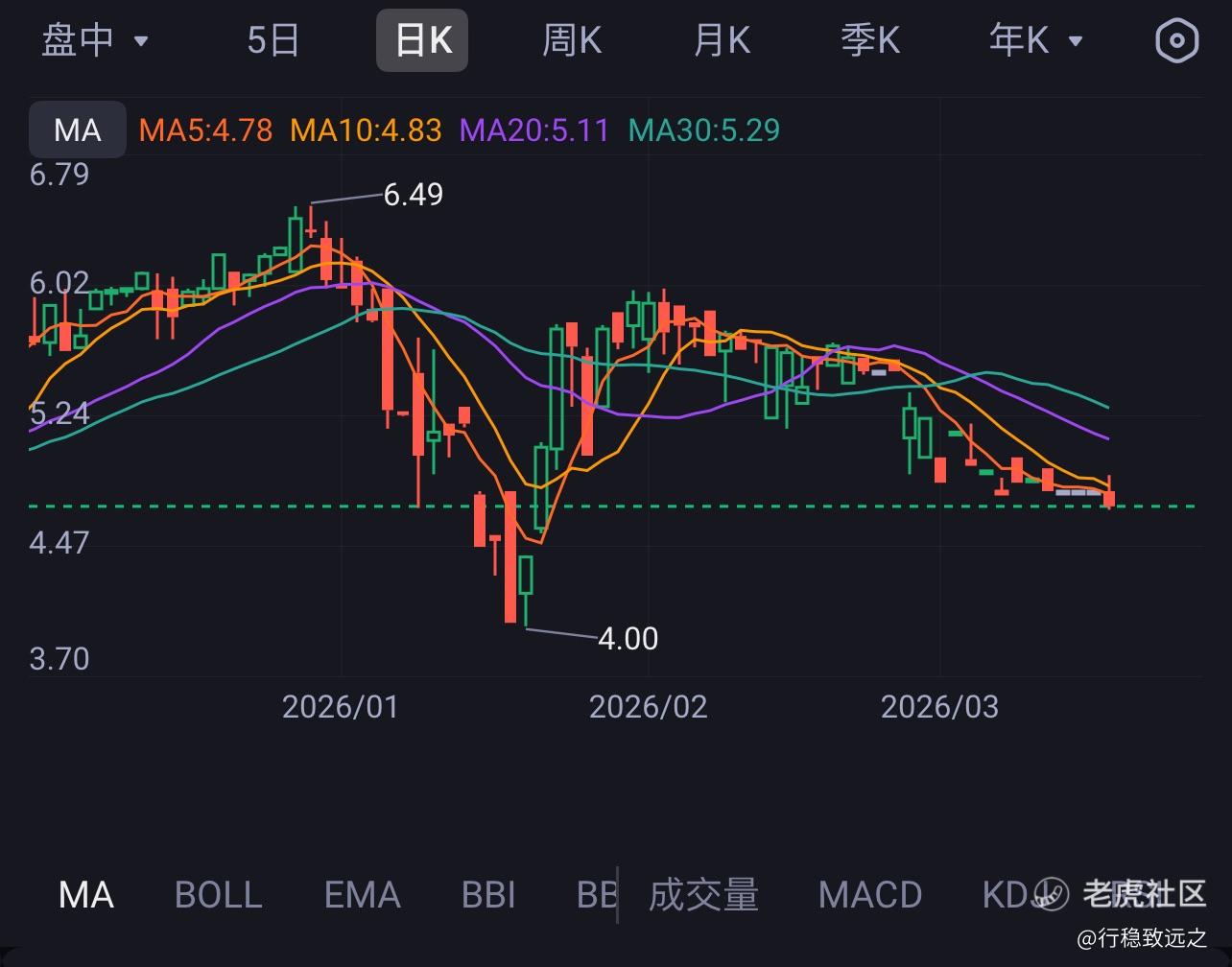Click the 4.47 price axis label
Screen dimensions: 1232x967
click(x=59, y=543)
